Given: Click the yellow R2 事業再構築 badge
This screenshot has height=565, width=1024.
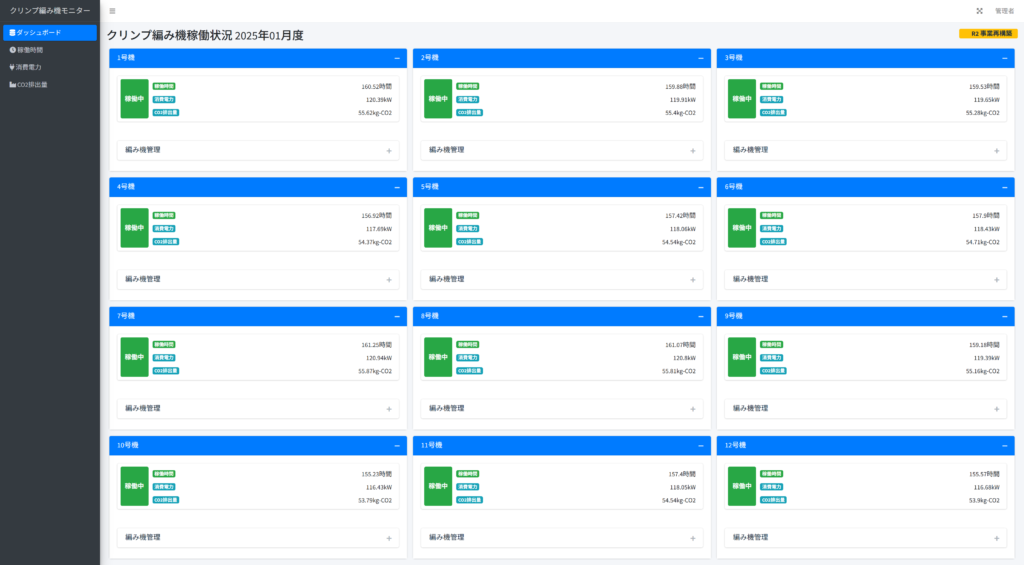Looking at the screenshot, I should click(987, 33).
